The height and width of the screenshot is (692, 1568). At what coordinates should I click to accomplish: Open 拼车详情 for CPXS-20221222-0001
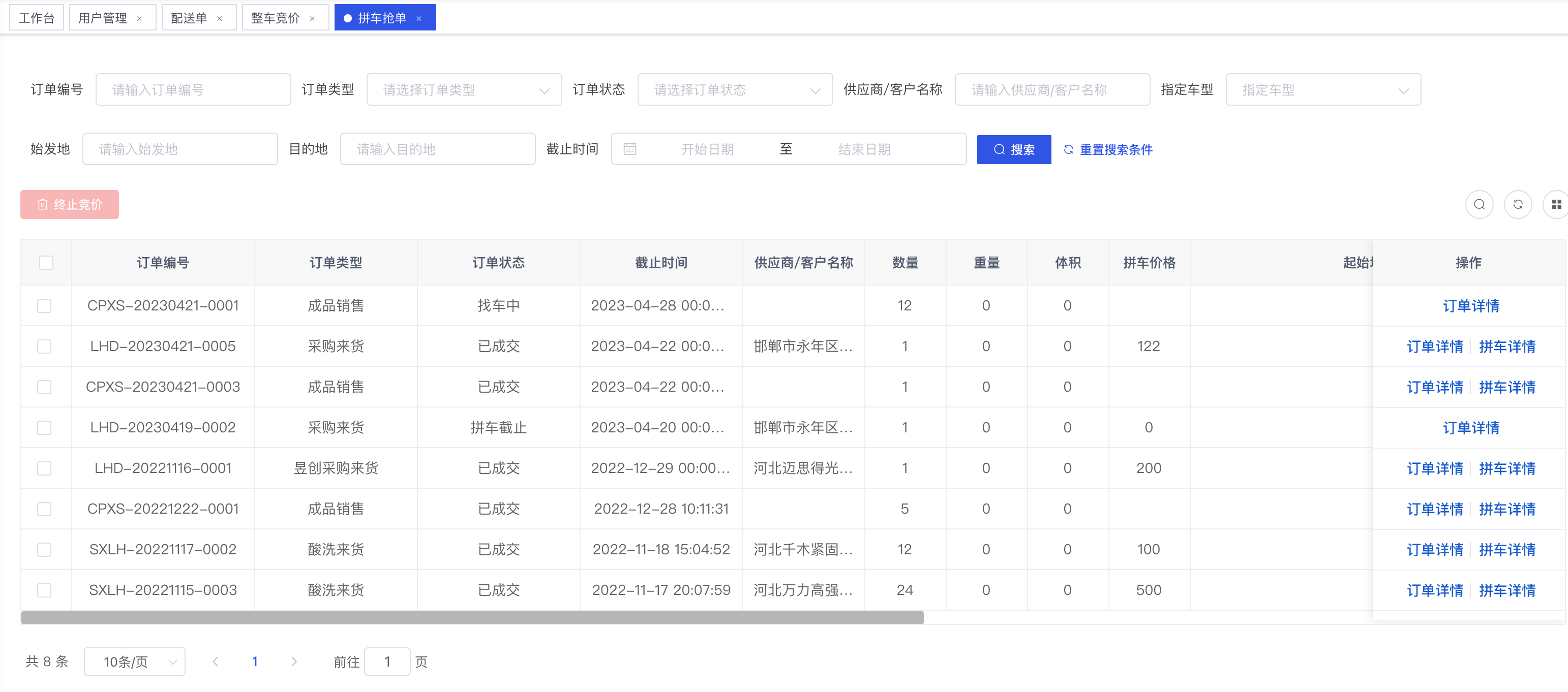(1506, 510)
